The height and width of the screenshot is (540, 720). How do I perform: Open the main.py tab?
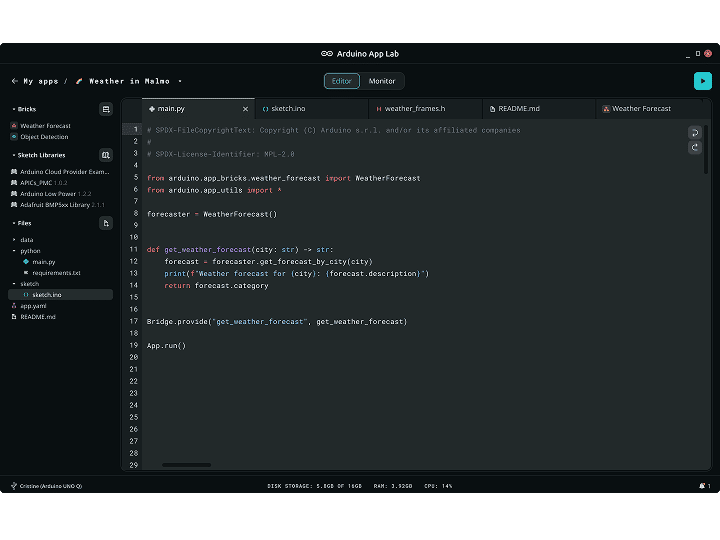tap(198, 109)
